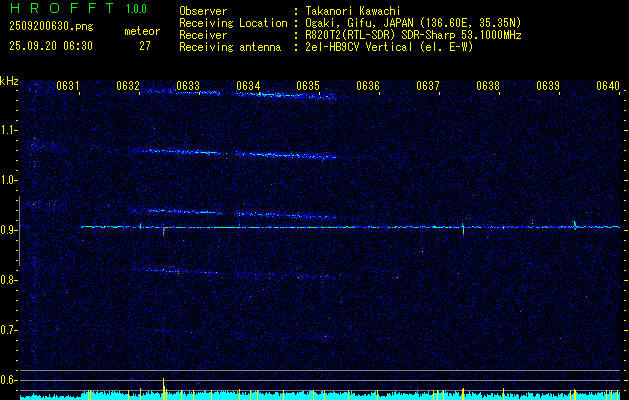Screen dimensions: 629x400
Task: Click the red meteor echo spike after 0632
Action: 164,230
